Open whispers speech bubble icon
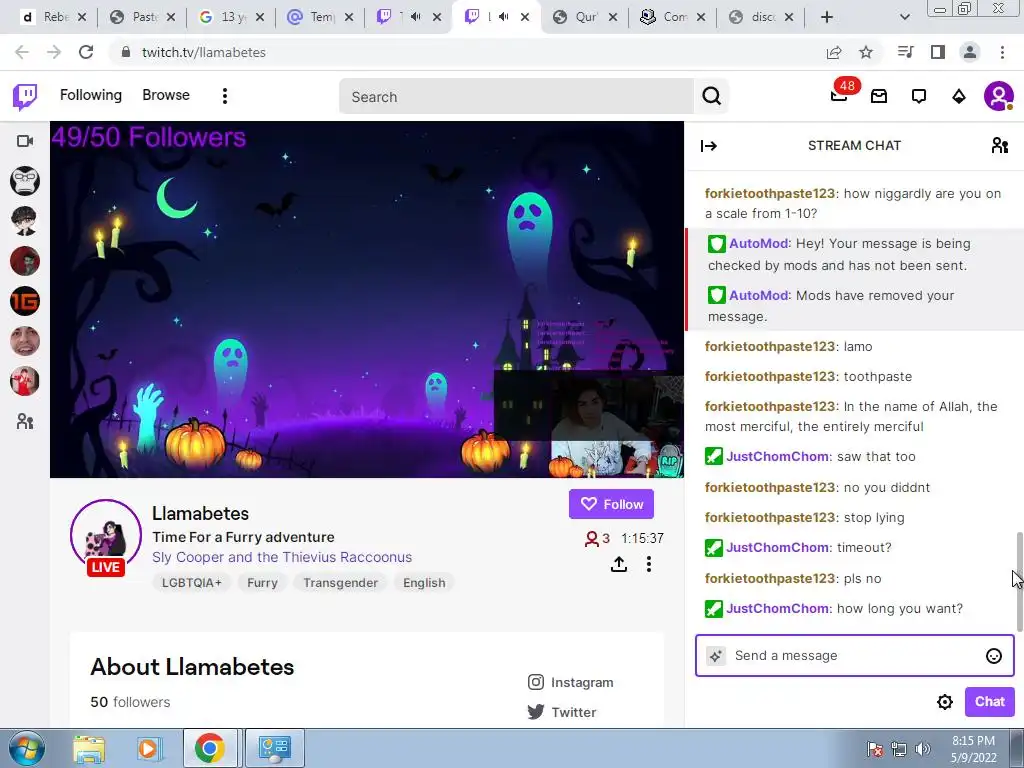Viewport: 1024px width, 768px height. click(x=919, y=97)
